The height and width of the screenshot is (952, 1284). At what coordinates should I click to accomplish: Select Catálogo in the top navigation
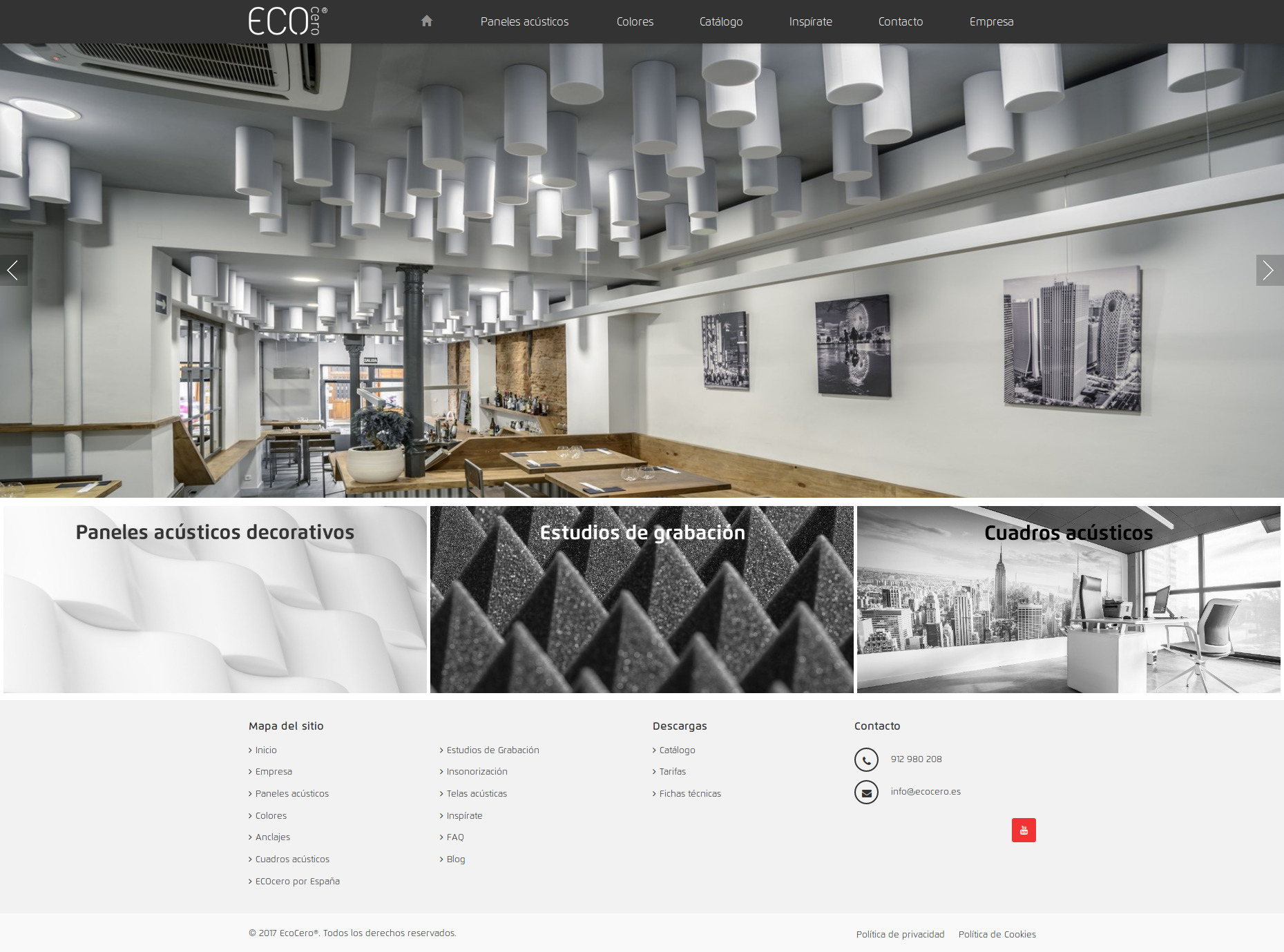click(720, 21)
